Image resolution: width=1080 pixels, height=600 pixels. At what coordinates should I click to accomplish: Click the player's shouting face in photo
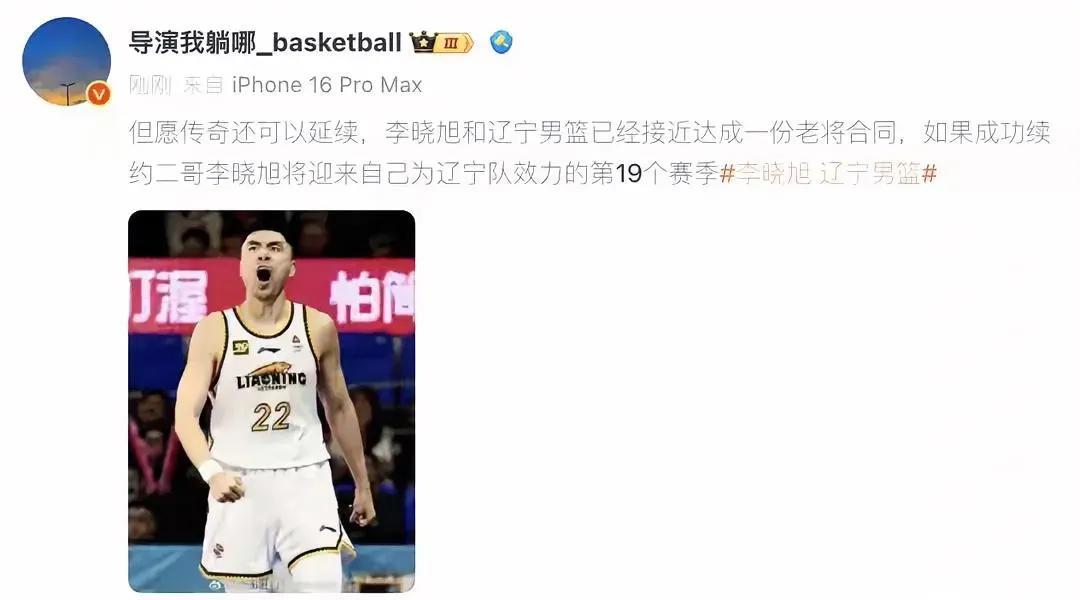click(267, 265)
